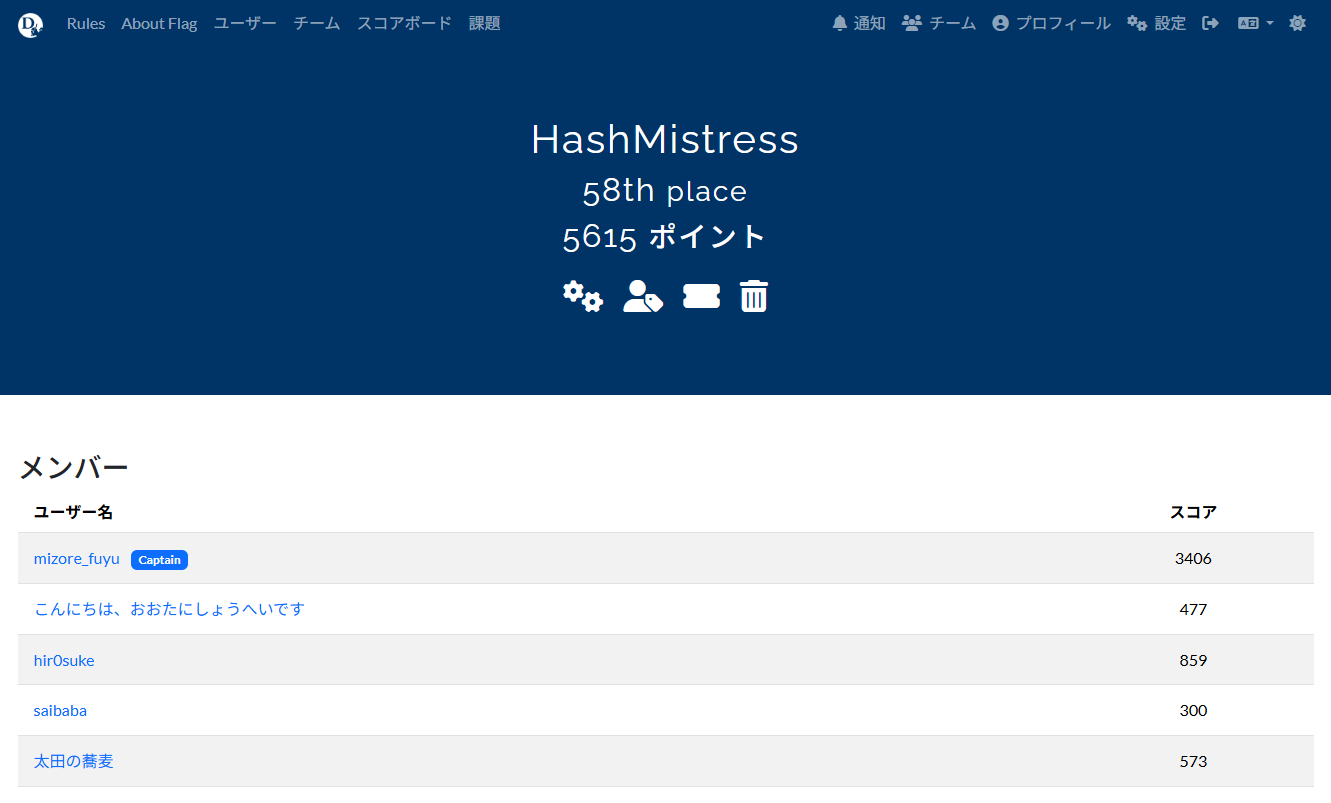
Task: Open member saibaba profile
Action: point(60,711)
